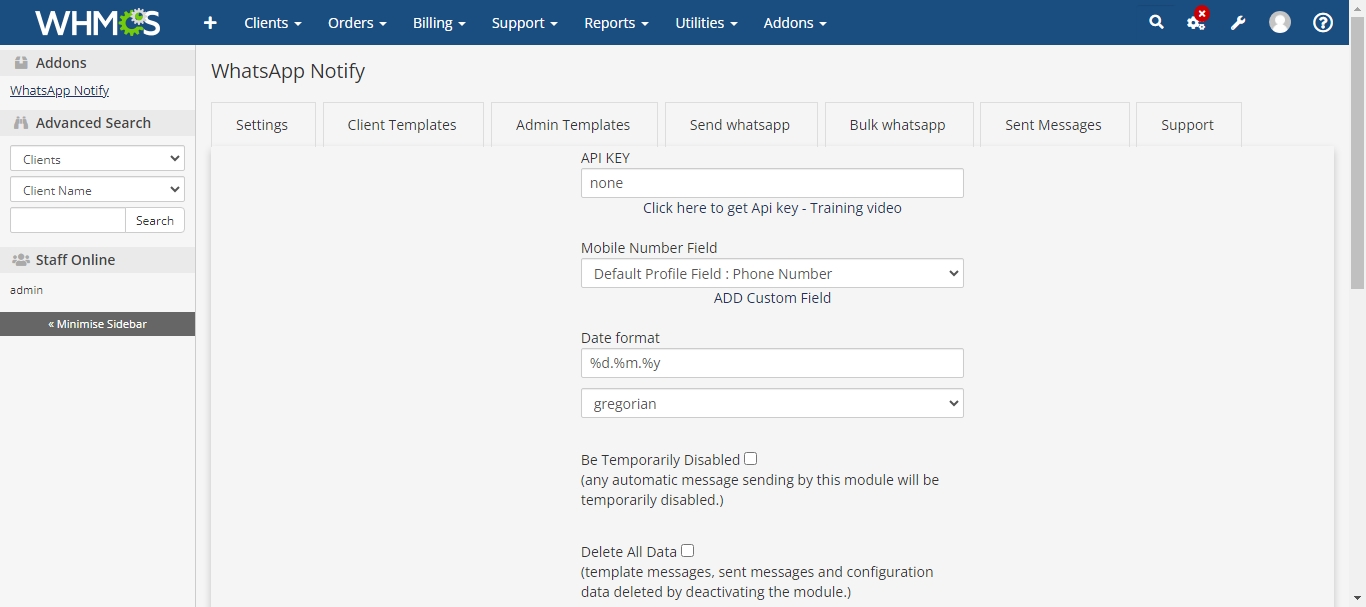Expand the sidebar Clients search type select
The image size is (1366, 607).
[x=97, y=158]
